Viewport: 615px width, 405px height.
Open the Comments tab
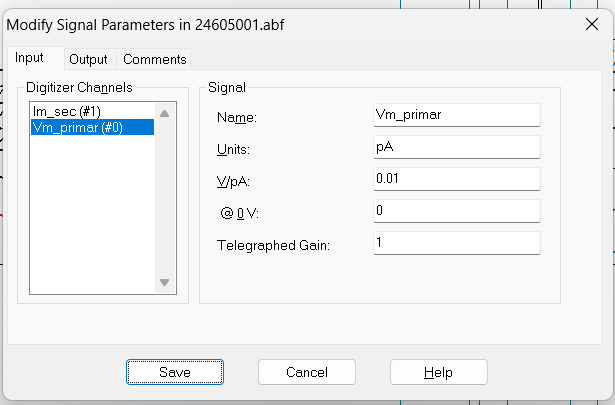coord(154,59)
